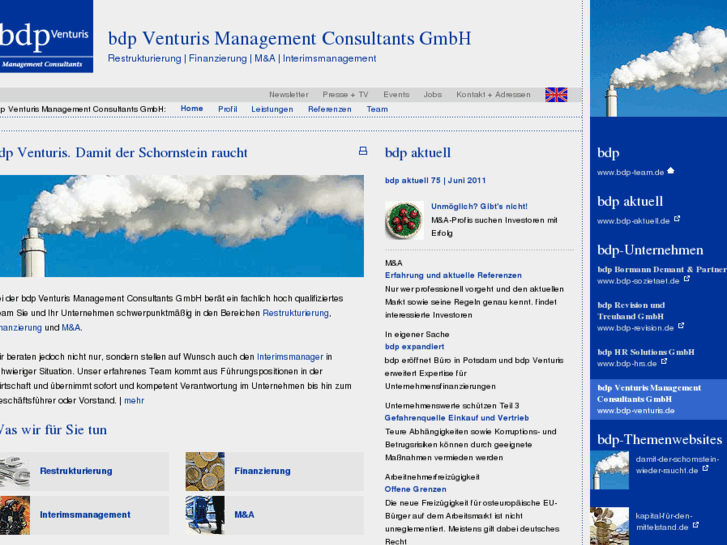Click external link icon beside www.bdp-revision.de
Viewport: 727px width, 545px height.
point(681,326)
